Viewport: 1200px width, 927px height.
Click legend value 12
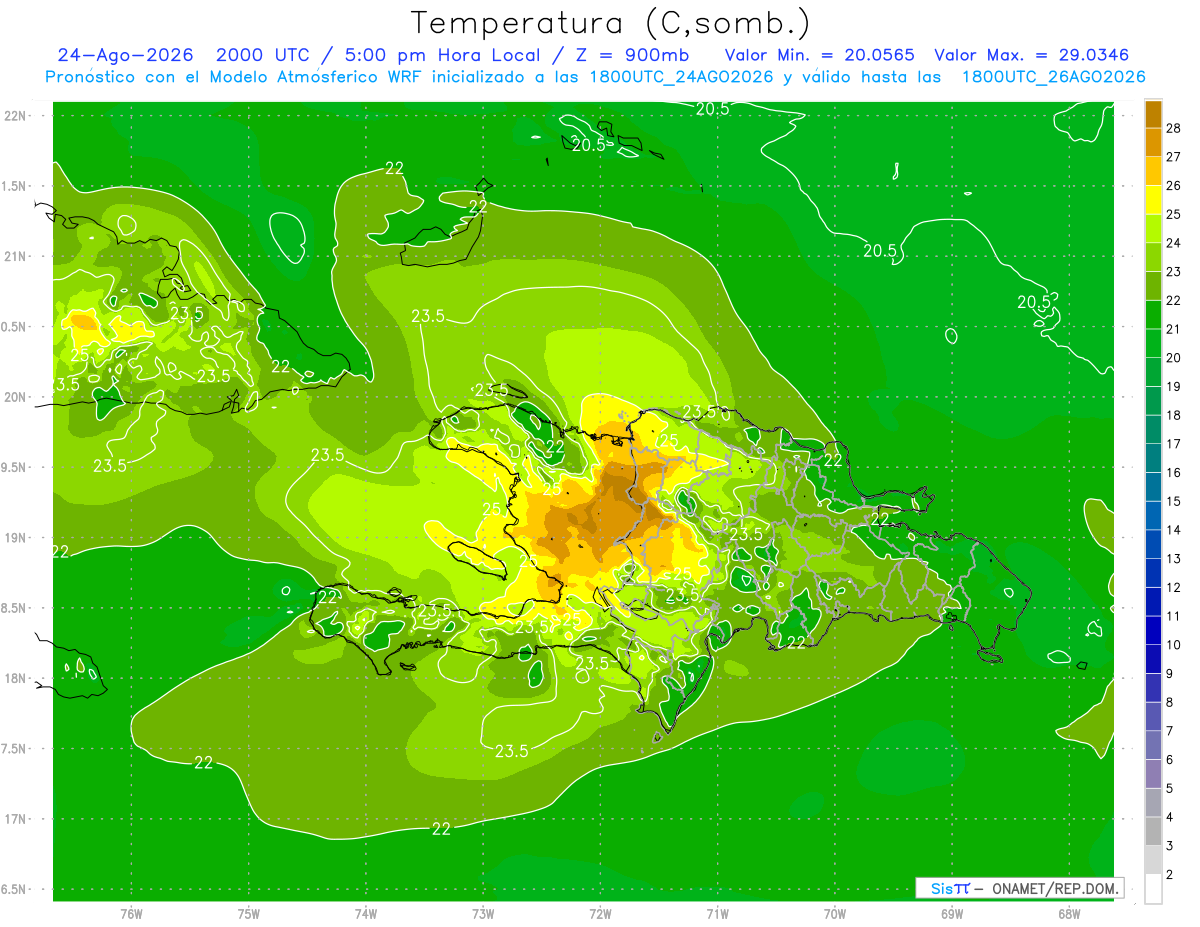[1174, 588]
